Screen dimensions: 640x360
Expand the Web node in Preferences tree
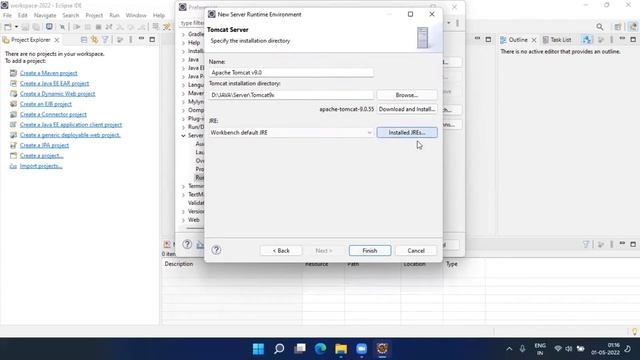pyautogui.click(x=183, y=220)
